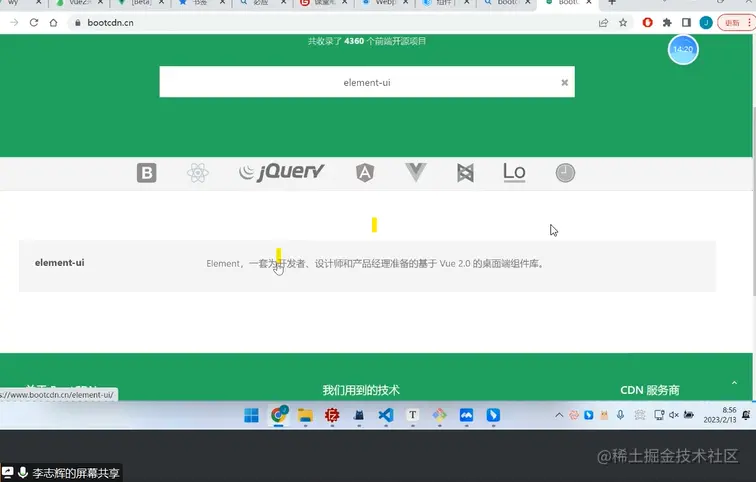This screenshot has height=482, width=756.
Task: Open the Chrome profile avatar
Action: [x=706, y=23]
